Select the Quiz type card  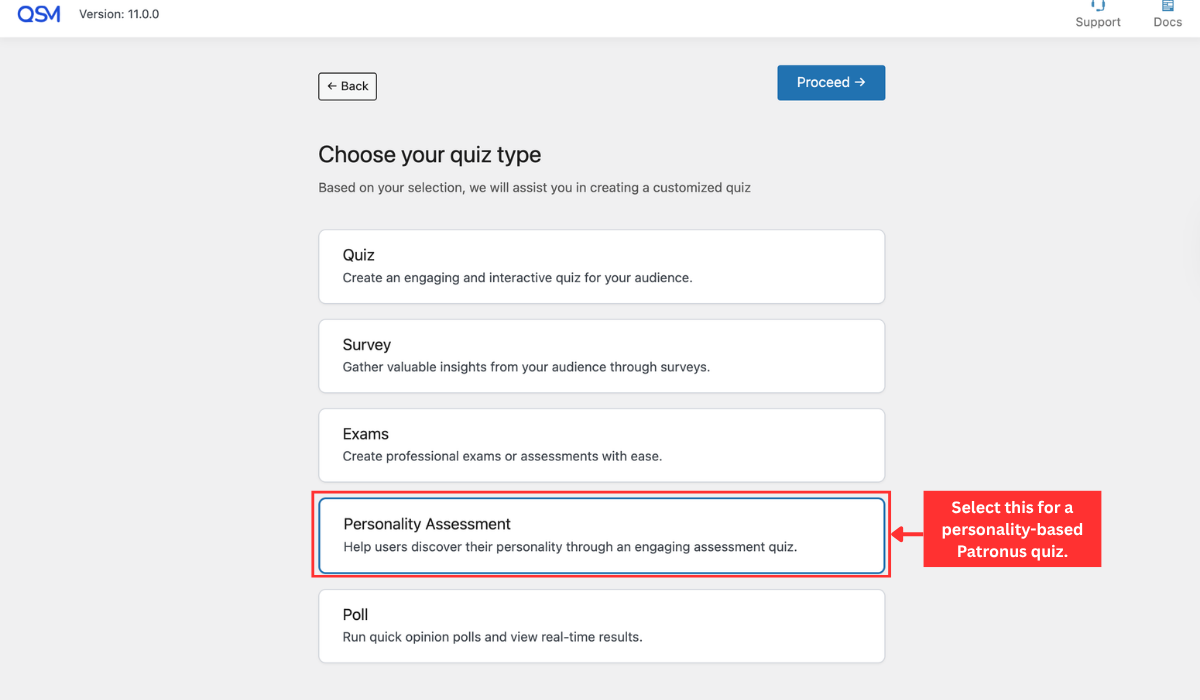(x=601, y=266)
